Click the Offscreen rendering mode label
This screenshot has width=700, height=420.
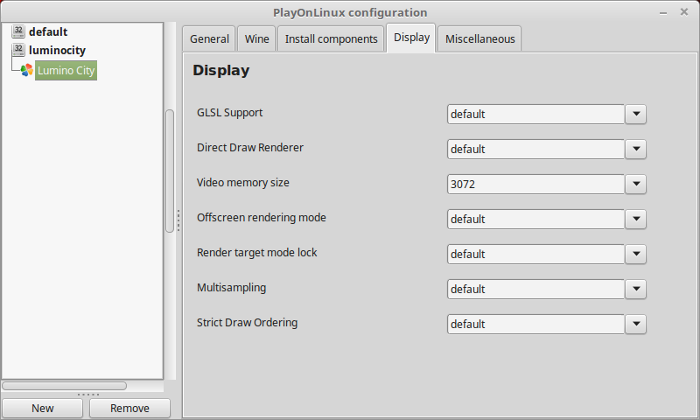click(261, 217)
